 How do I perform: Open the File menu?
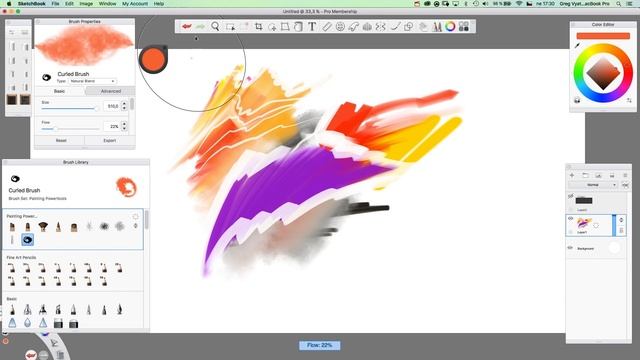point(55,3)
